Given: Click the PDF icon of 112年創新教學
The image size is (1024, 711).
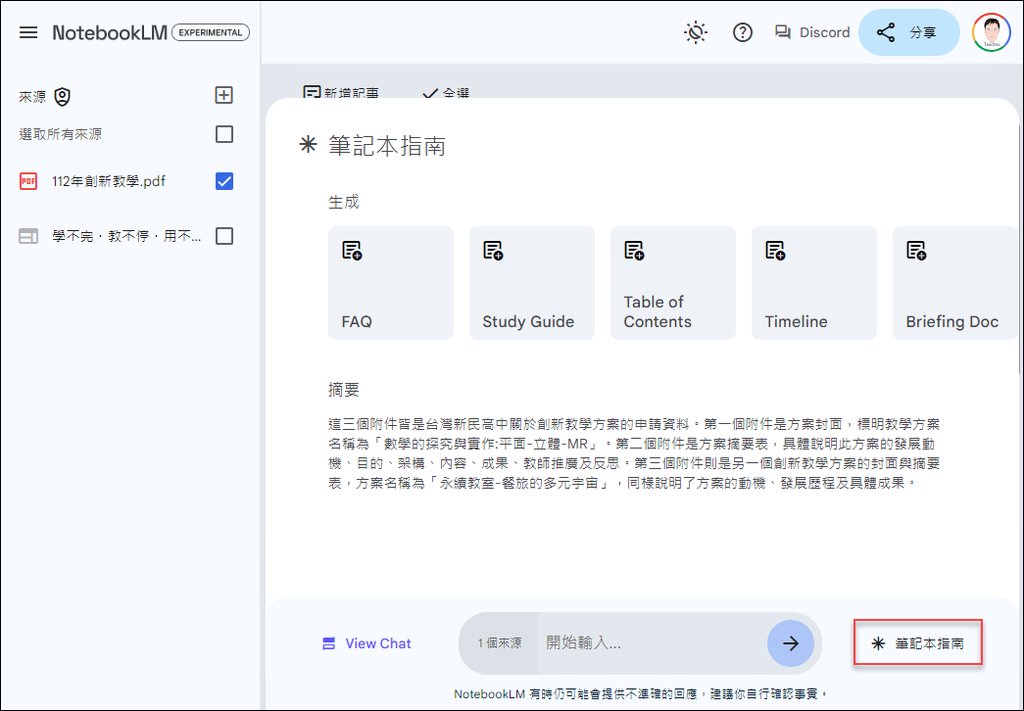Looking at the screenshot, I should pyautogui.click(x=28, y=181).
